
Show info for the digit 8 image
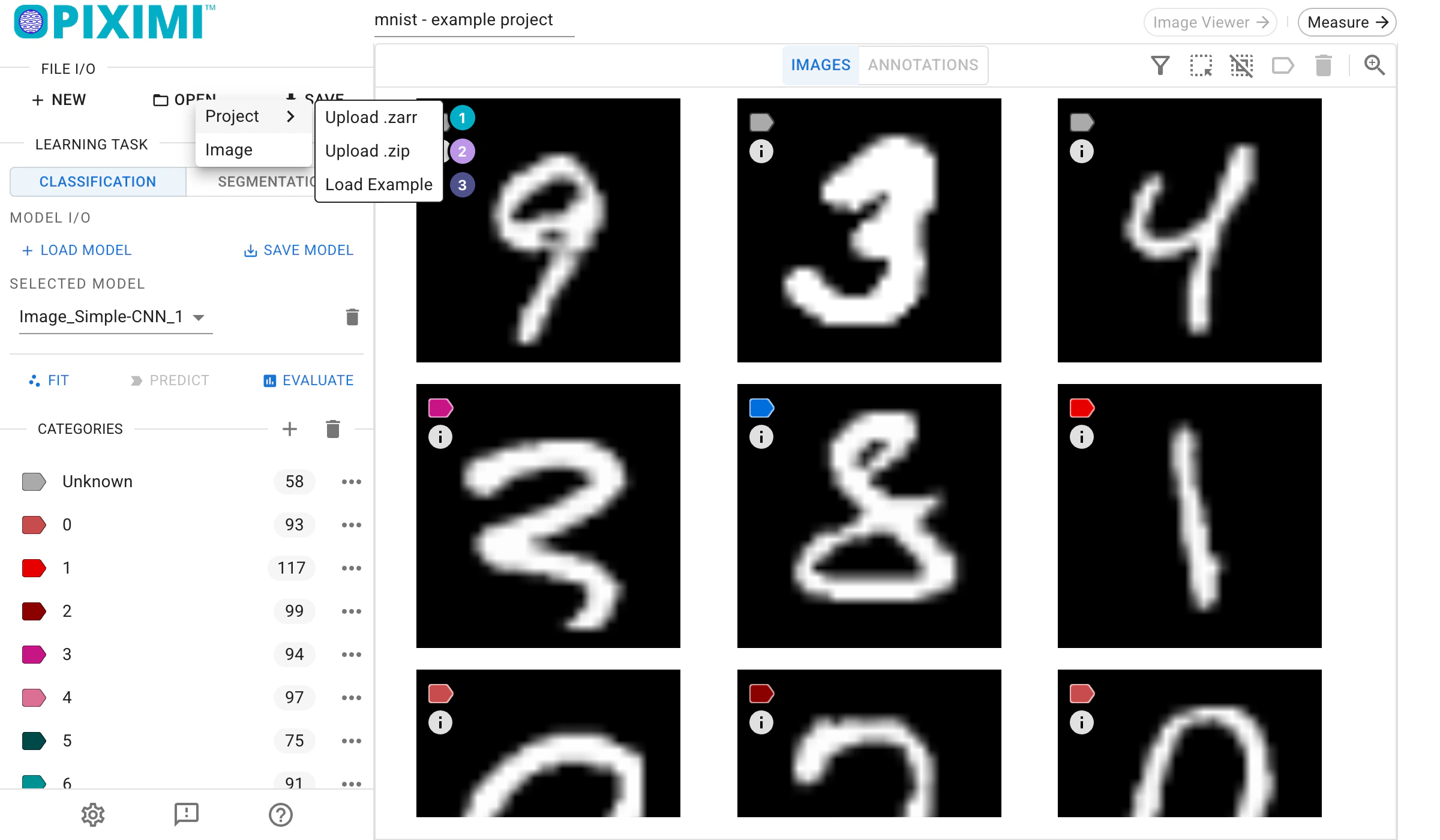[x=761, y=437]
